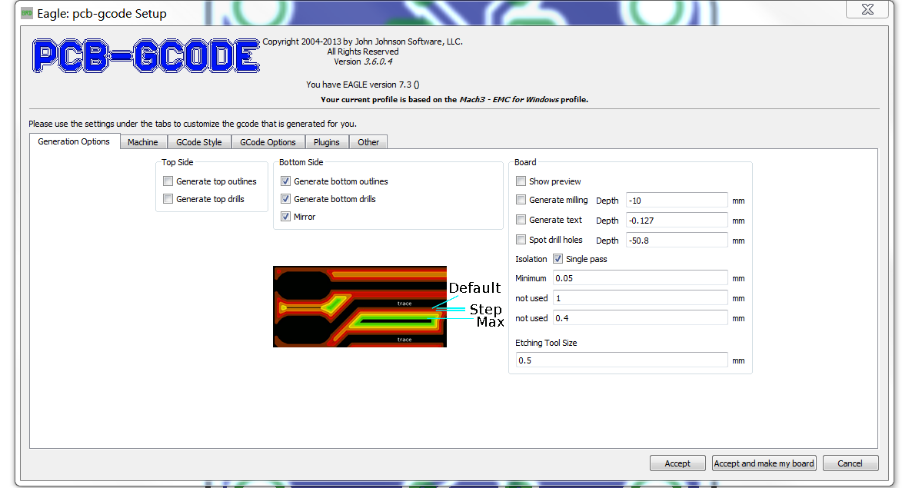902x488 pixels.
Task: Uncheck Generate bottom drills
Action: (286, 199)
